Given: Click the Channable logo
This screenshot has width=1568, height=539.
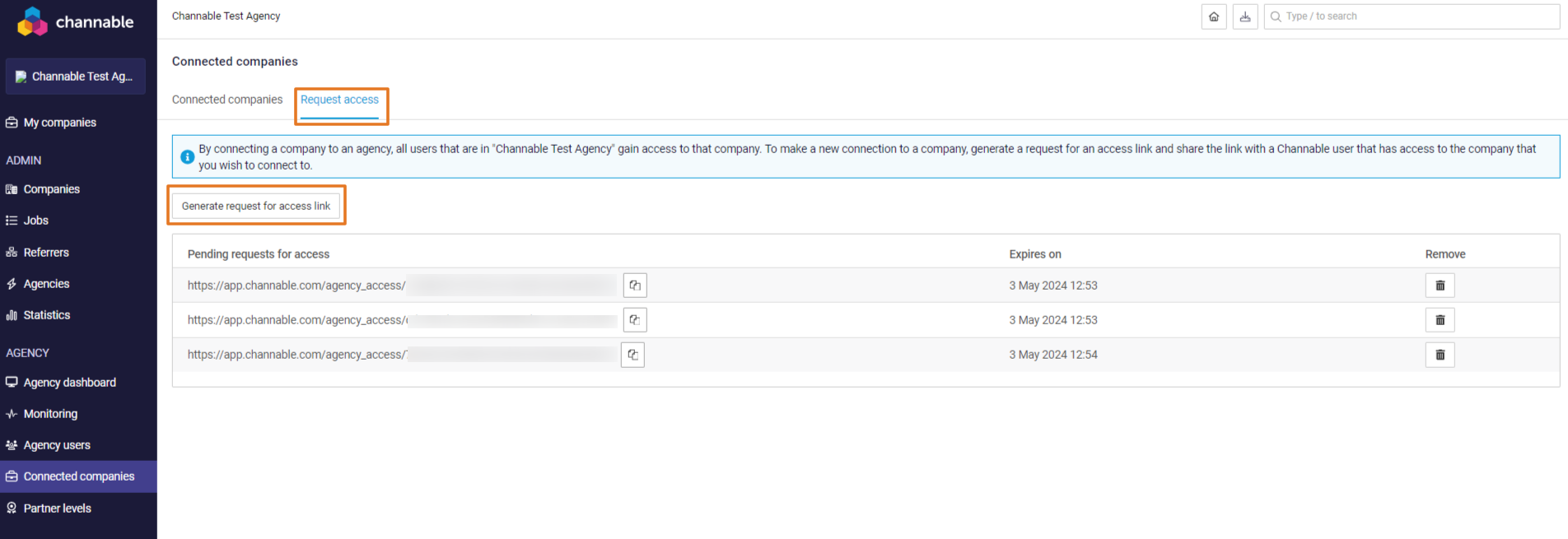Looking at the screenshot, I should click(x=76, y=22).
